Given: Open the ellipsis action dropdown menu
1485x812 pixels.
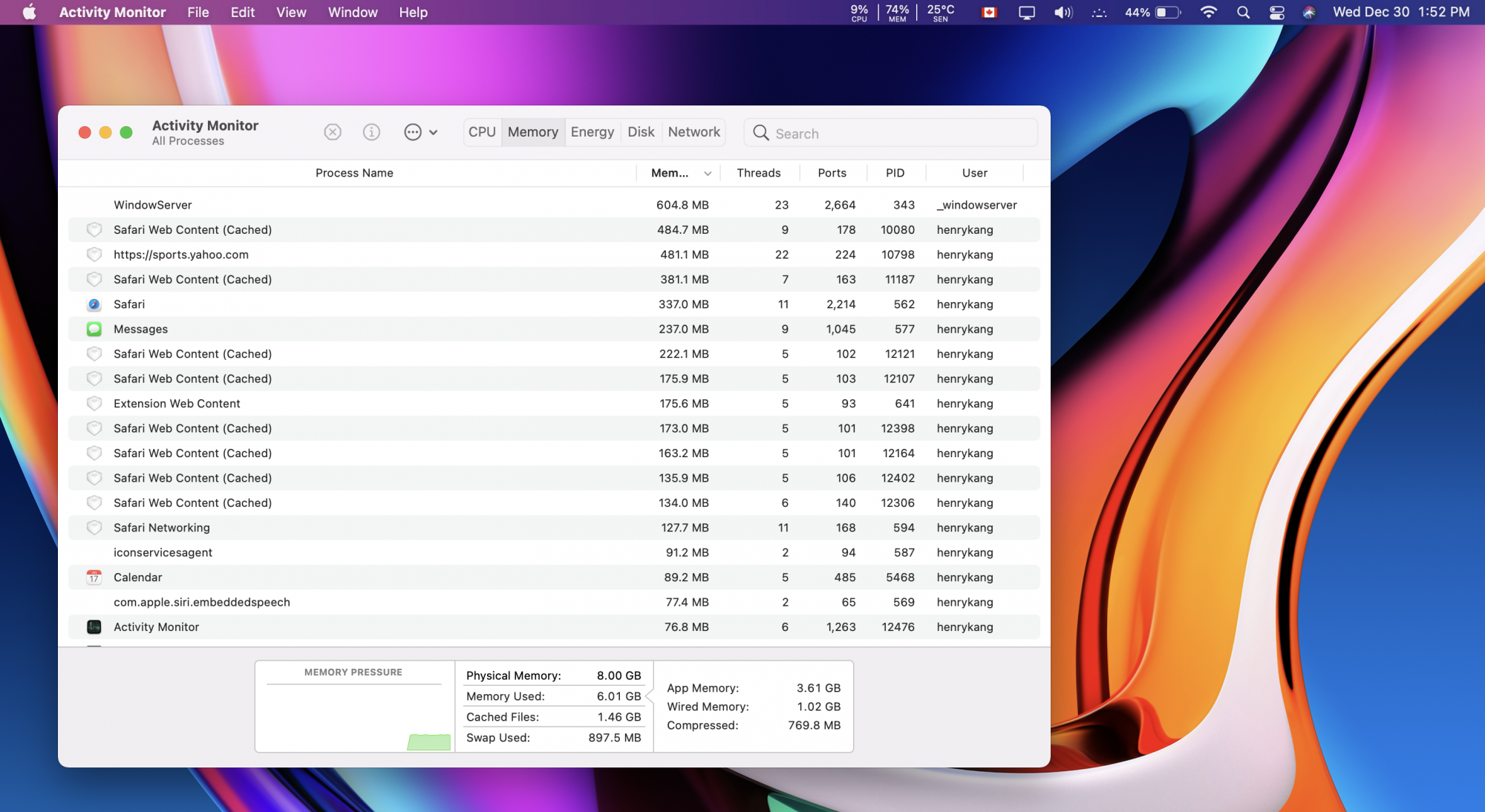Looking at the screenshot, I should [x=420, y=132].
